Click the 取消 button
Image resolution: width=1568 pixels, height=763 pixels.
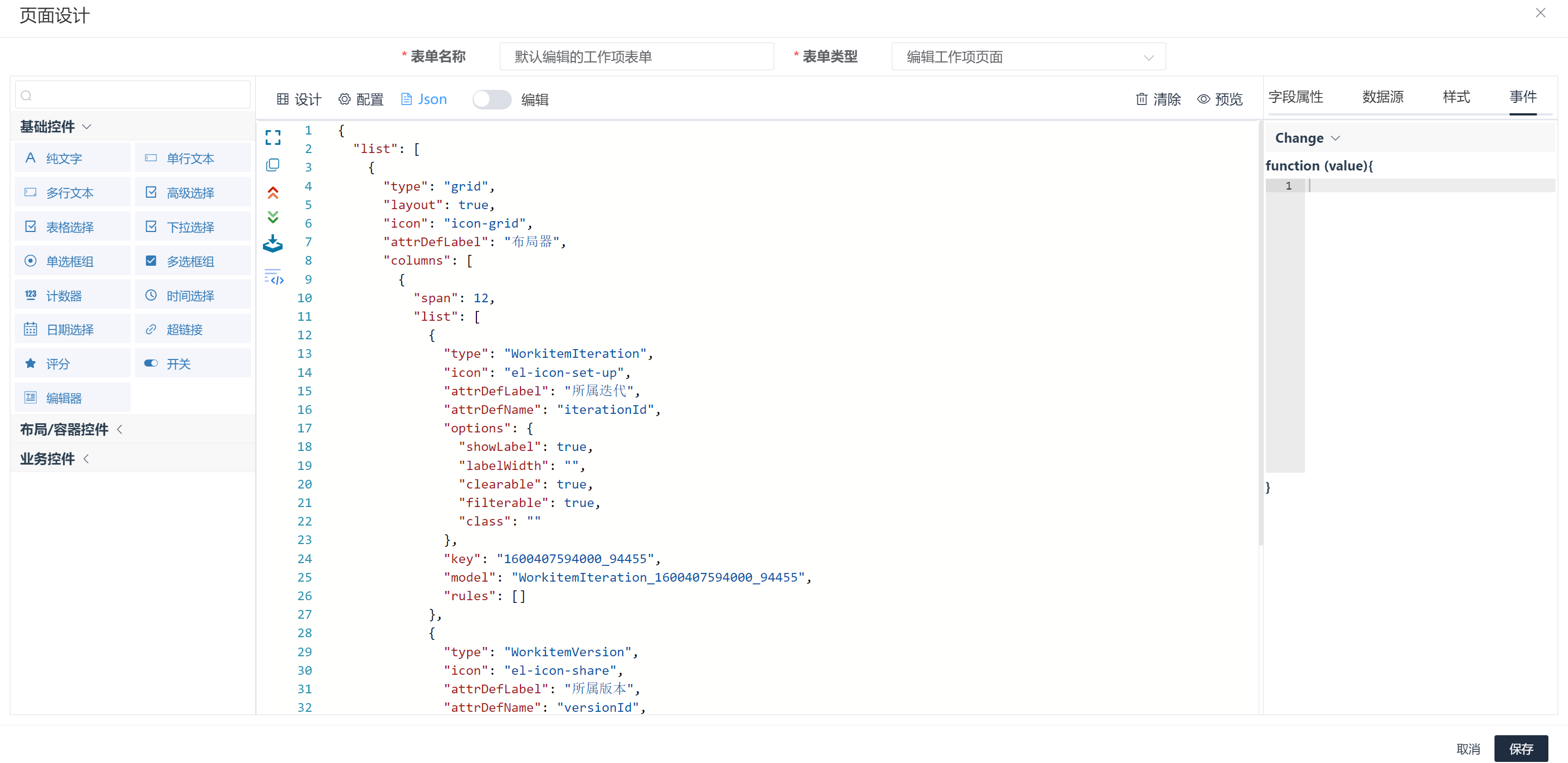pos(1468,748)
